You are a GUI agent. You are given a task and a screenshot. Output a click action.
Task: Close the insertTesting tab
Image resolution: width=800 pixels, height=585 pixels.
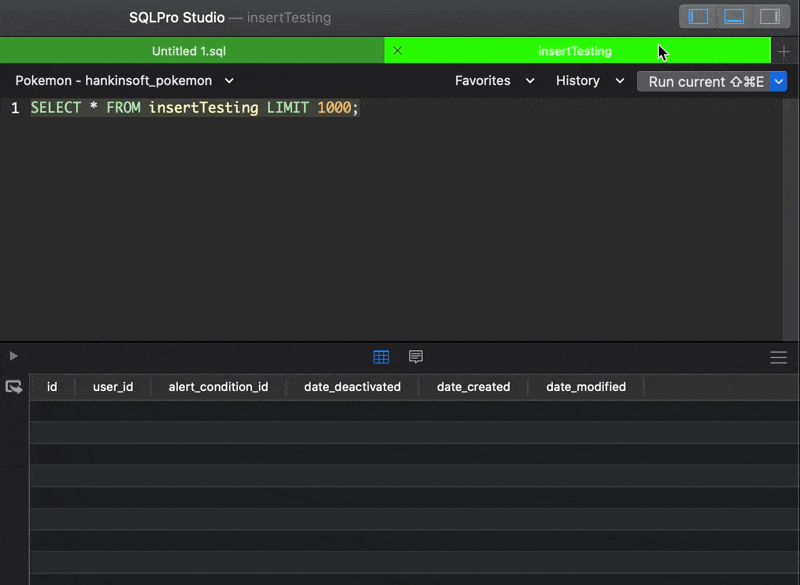tap(397, 50)
